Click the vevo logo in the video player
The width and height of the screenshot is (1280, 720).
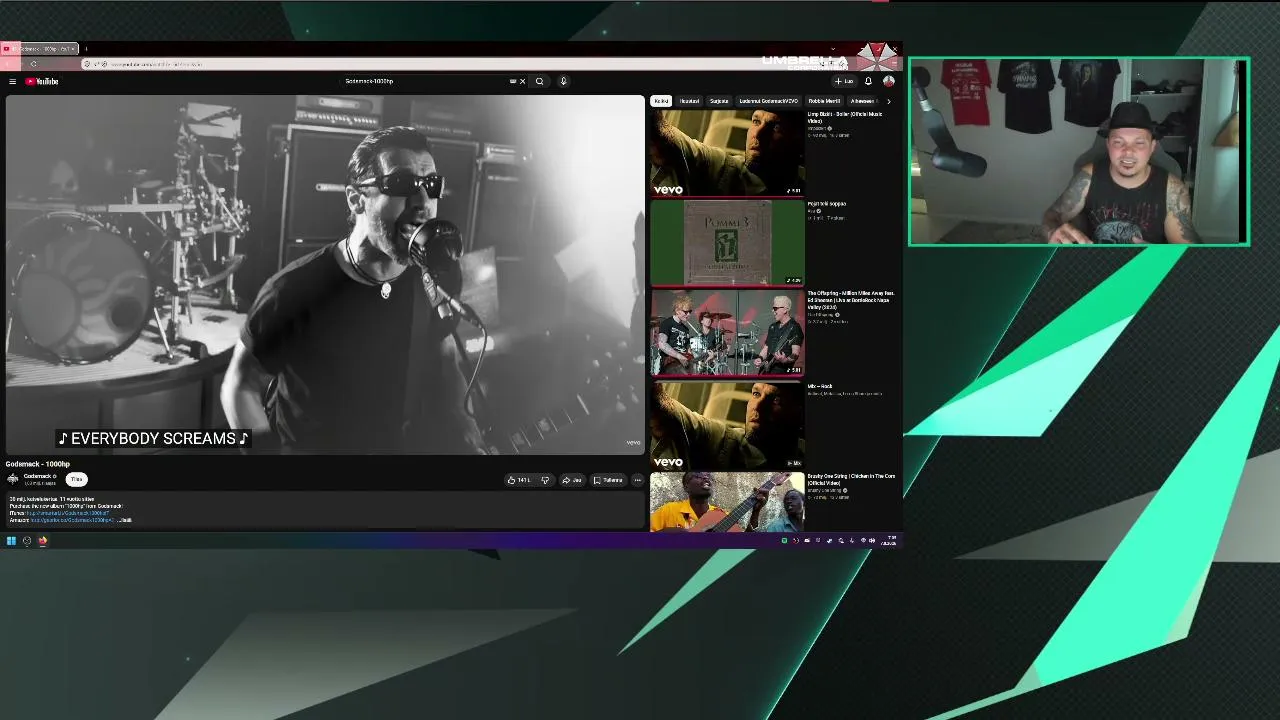633,442
